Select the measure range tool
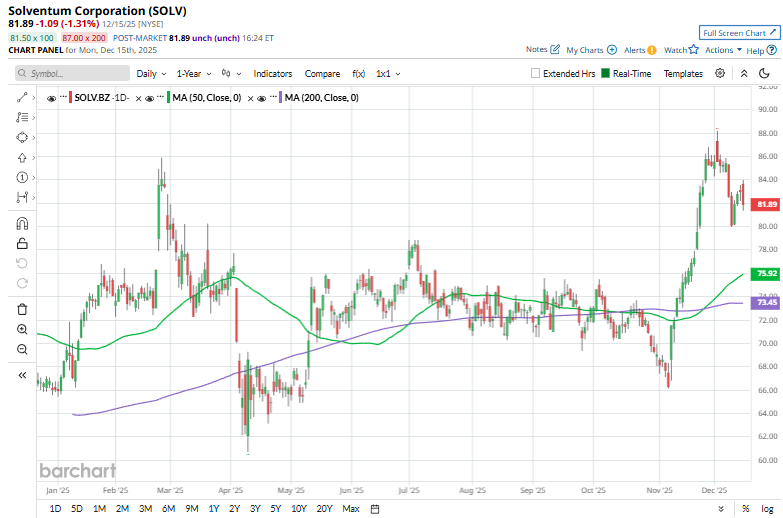The image size is (783, 518). click(x=21, y=197)
